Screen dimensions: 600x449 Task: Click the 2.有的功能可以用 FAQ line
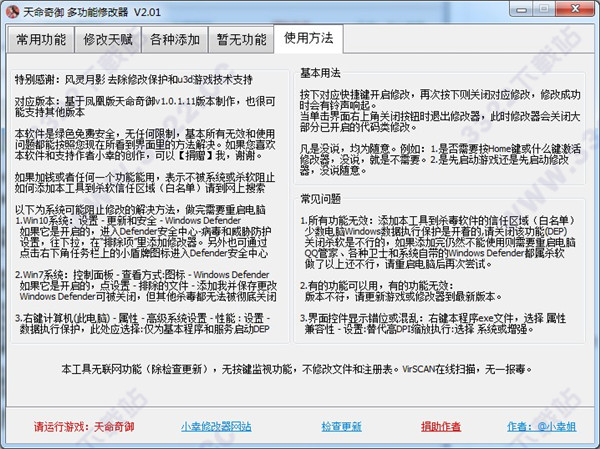click(x=377, y=286)
